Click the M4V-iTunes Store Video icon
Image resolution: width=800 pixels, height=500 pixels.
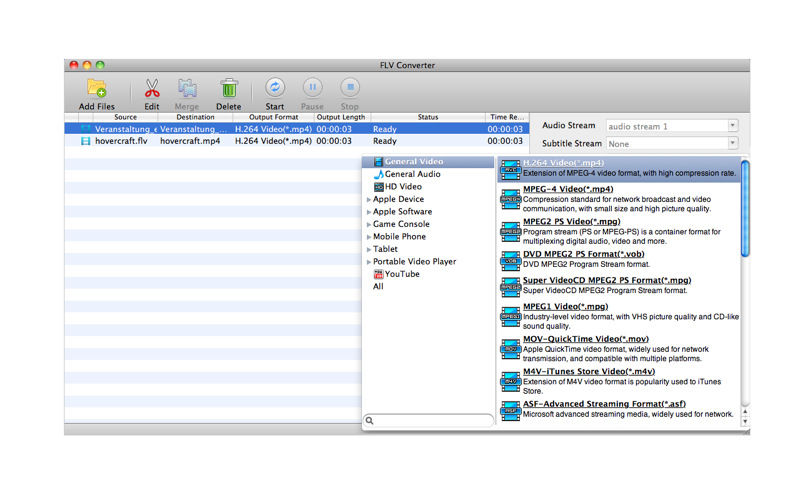(510, 381)
